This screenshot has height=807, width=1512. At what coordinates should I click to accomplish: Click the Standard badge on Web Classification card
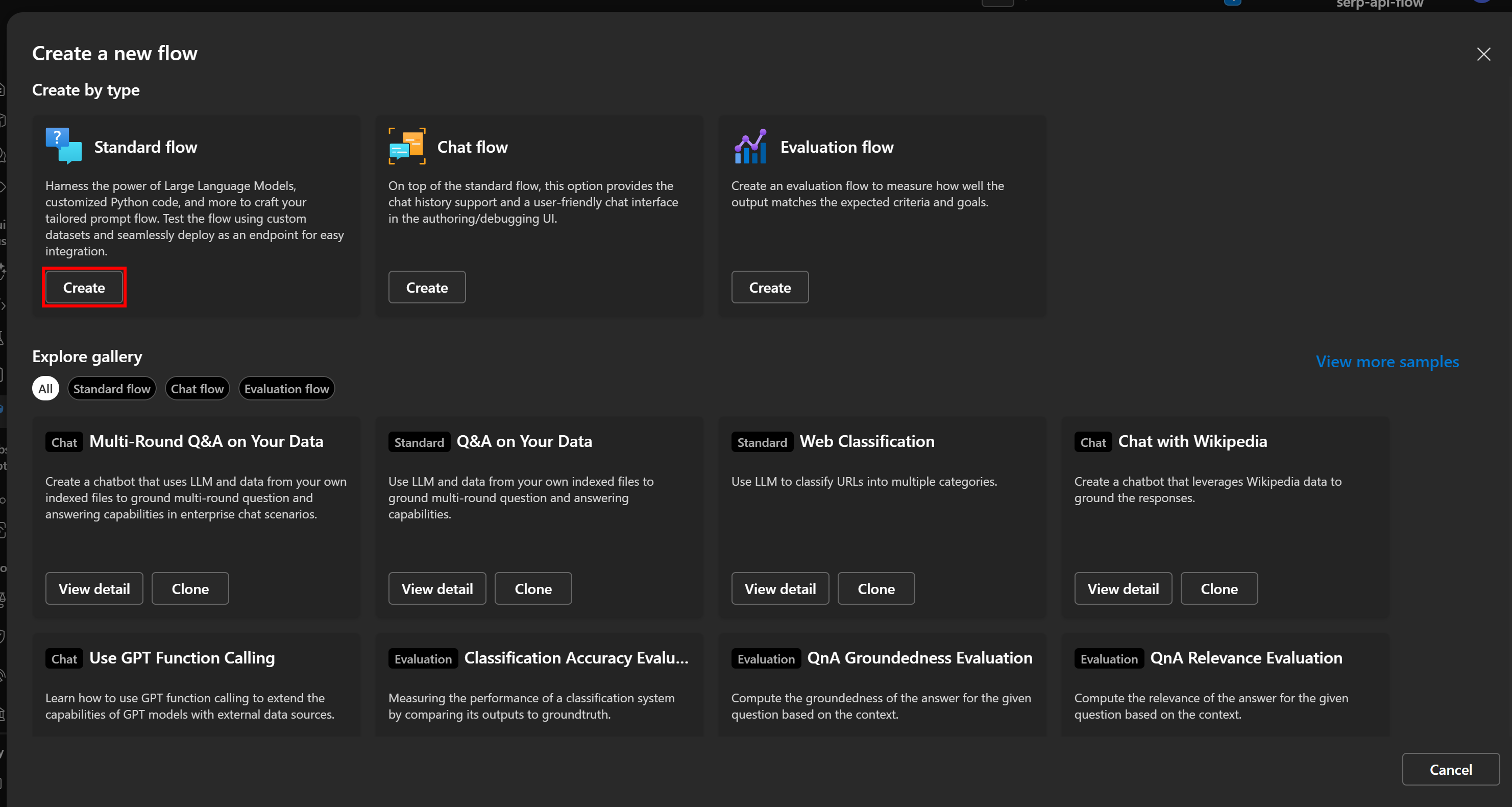click(x=761, y=442)
